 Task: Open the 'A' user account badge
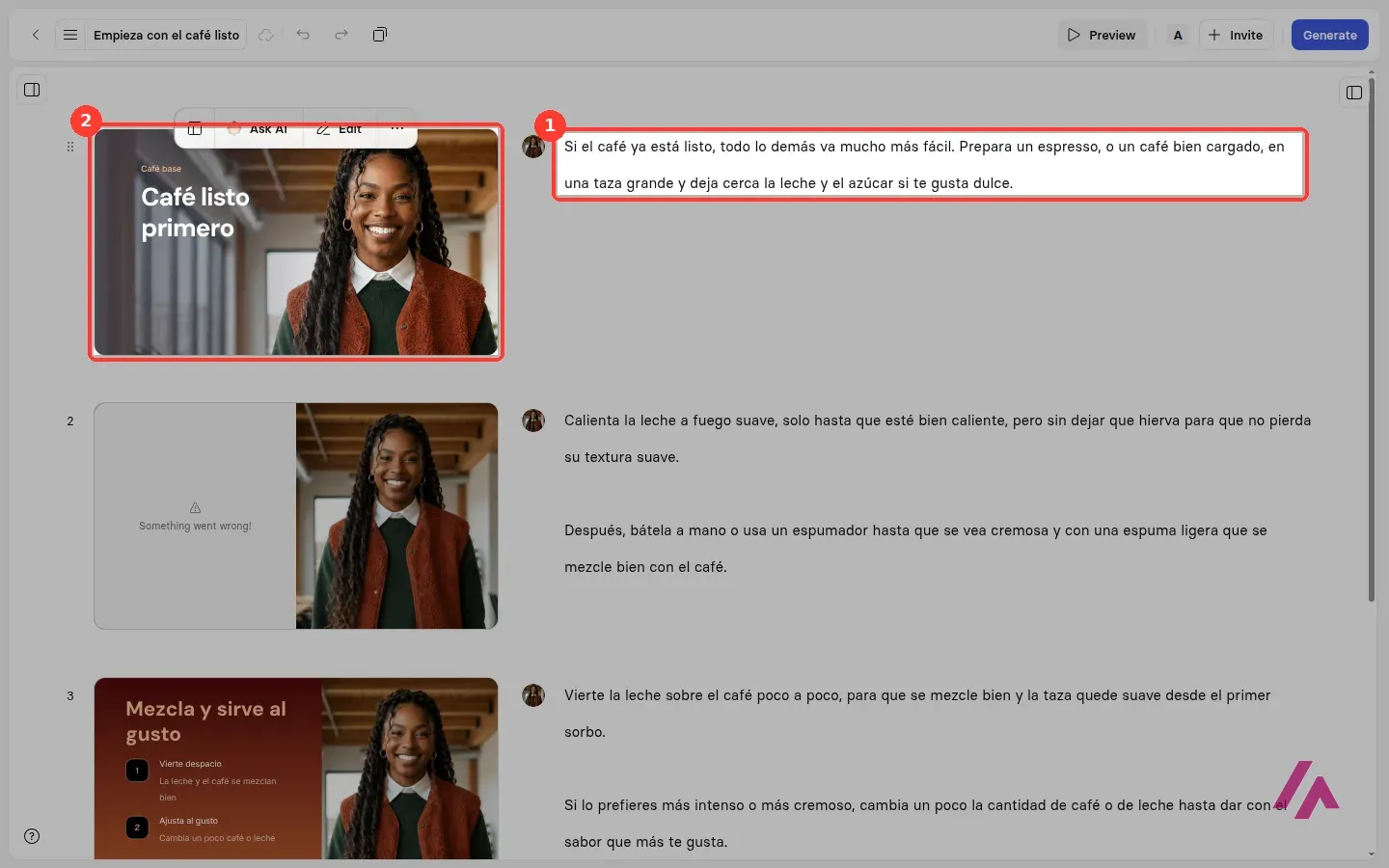[1178, 35]
